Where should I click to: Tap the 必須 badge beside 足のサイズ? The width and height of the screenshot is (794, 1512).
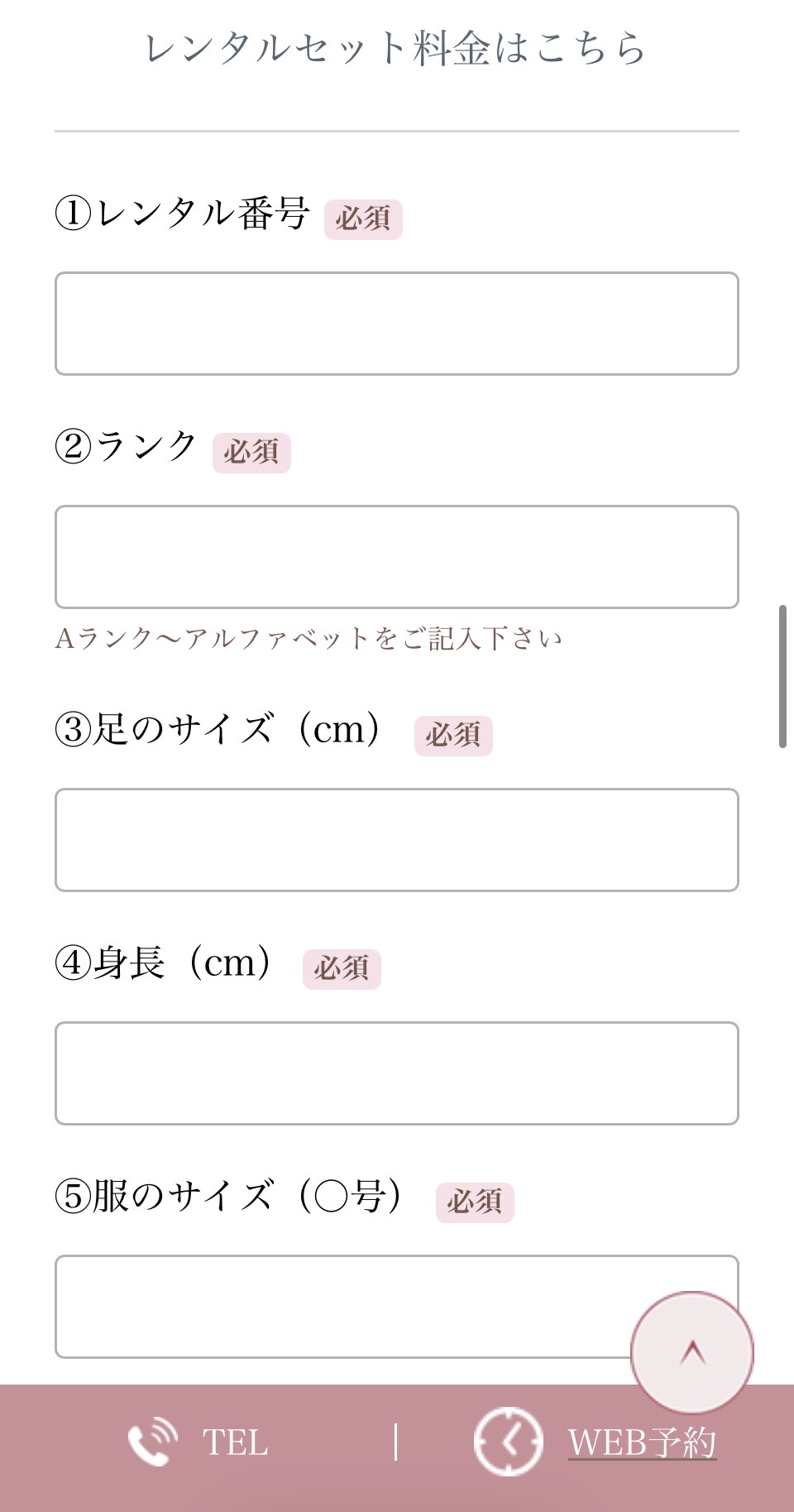coord(453,736)
